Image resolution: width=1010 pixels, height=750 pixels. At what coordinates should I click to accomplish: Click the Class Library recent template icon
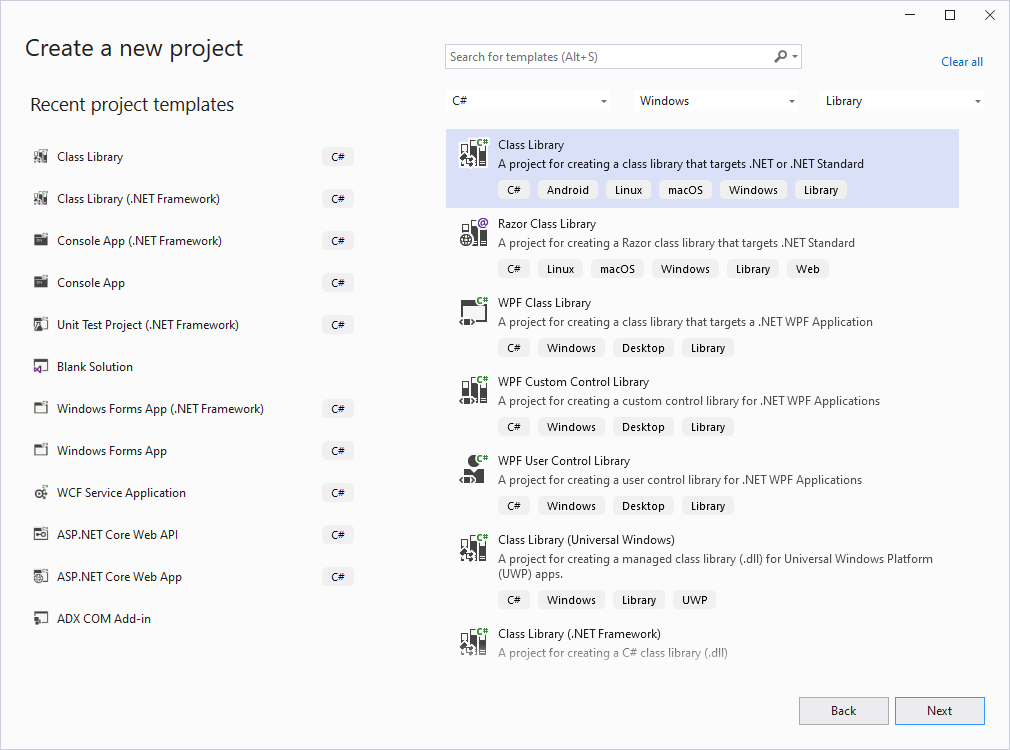(x=41, y=157)
